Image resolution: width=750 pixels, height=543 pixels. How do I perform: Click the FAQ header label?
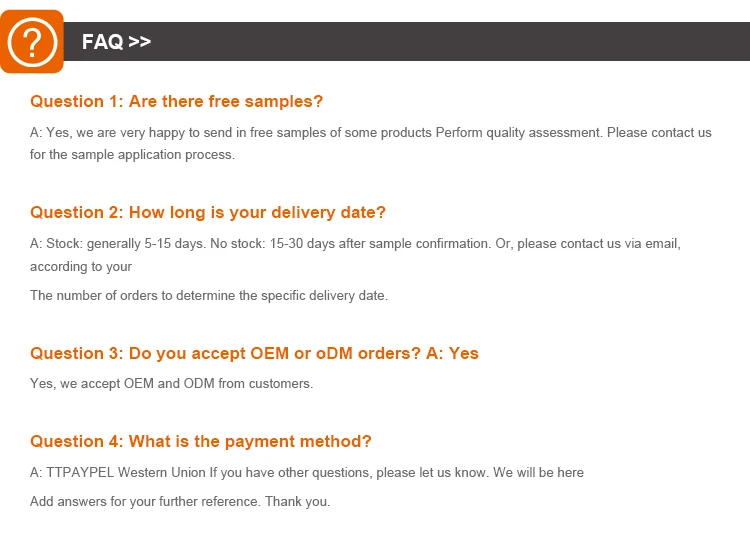click(x=102, y=42)
